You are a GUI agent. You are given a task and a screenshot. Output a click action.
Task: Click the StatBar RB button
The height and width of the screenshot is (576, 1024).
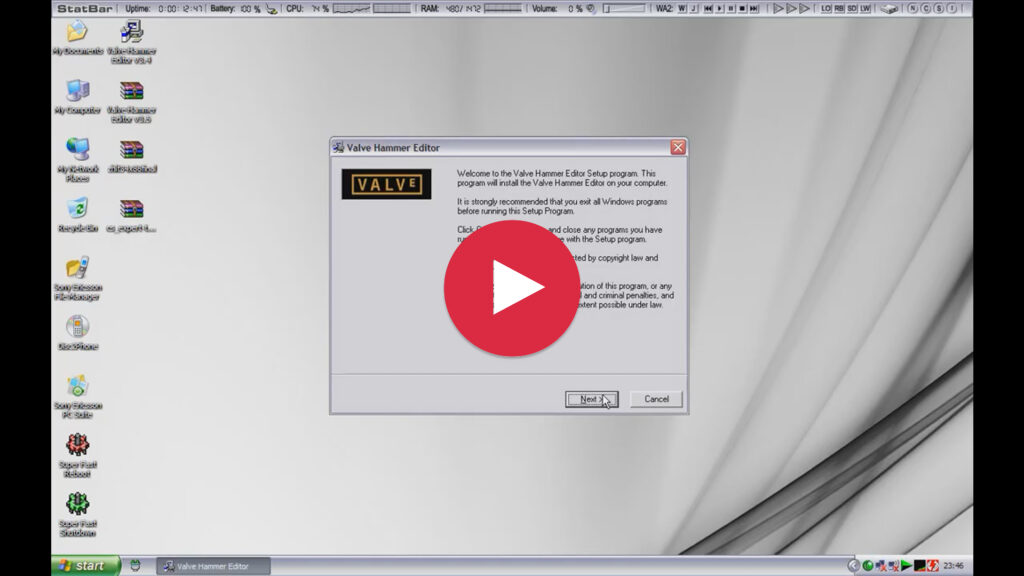coord(839,8)
